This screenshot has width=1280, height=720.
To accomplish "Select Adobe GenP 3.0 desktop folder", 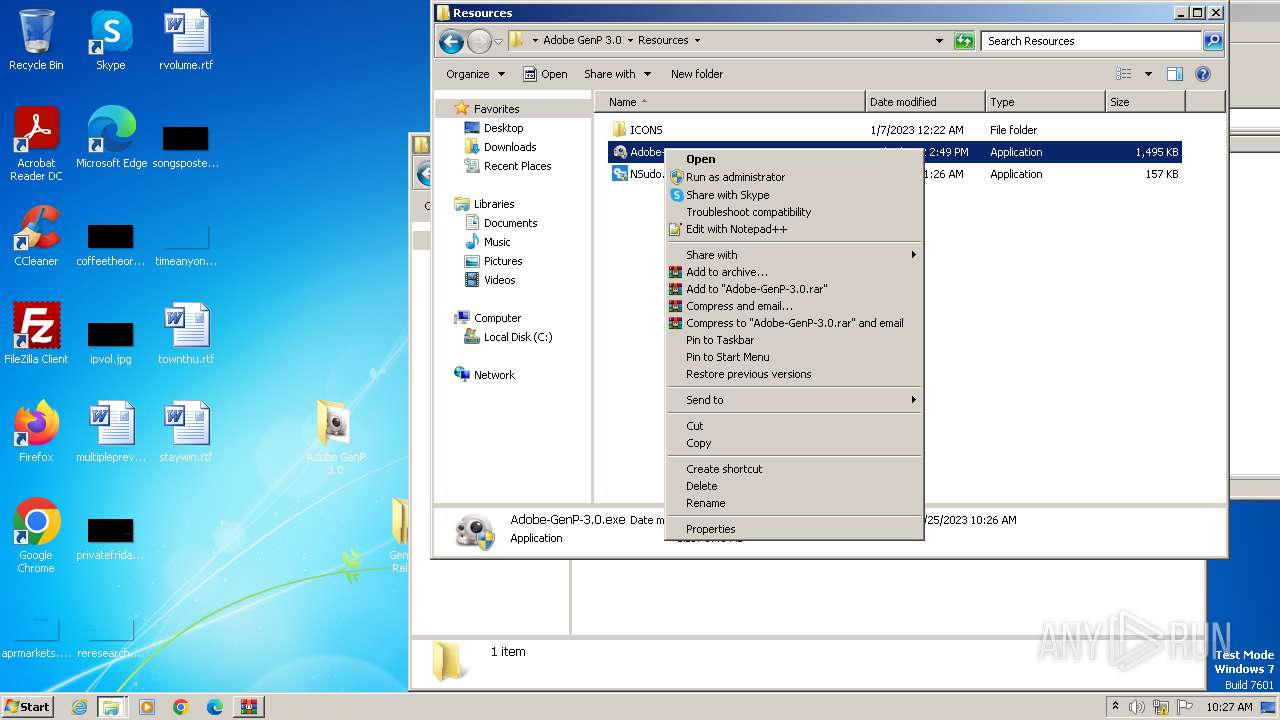I will (x=336, y=438).
